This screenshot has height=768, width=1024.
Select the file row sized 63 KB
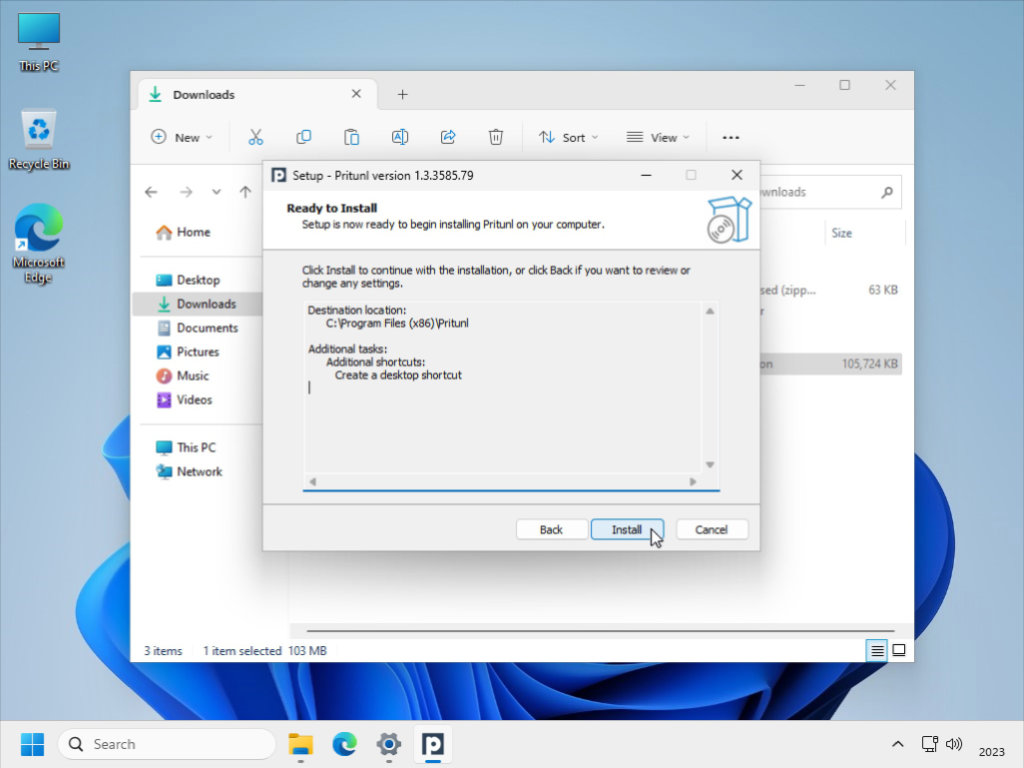coord(831,290)
